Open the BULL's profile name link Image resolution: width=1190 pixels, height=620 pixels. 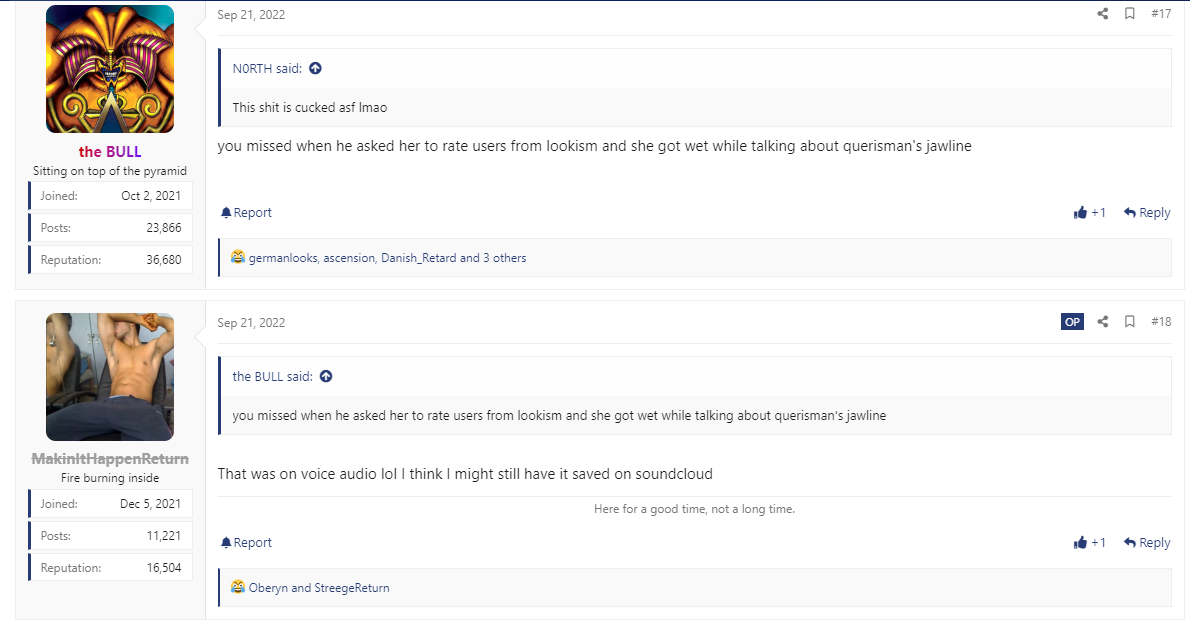pos(110,152)
